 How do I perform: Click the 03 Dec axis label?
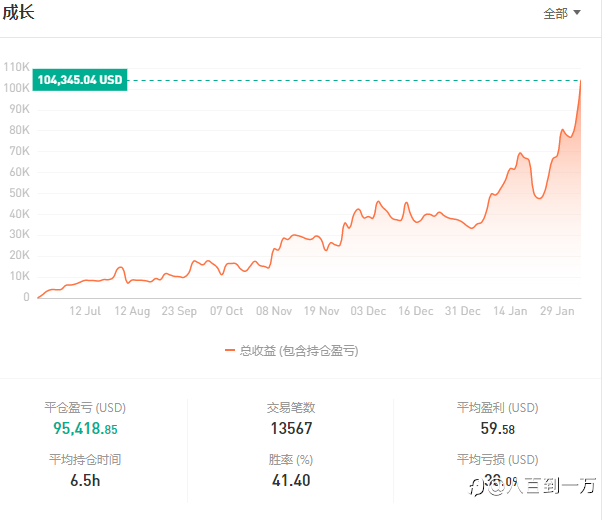[x=368, y=311]
